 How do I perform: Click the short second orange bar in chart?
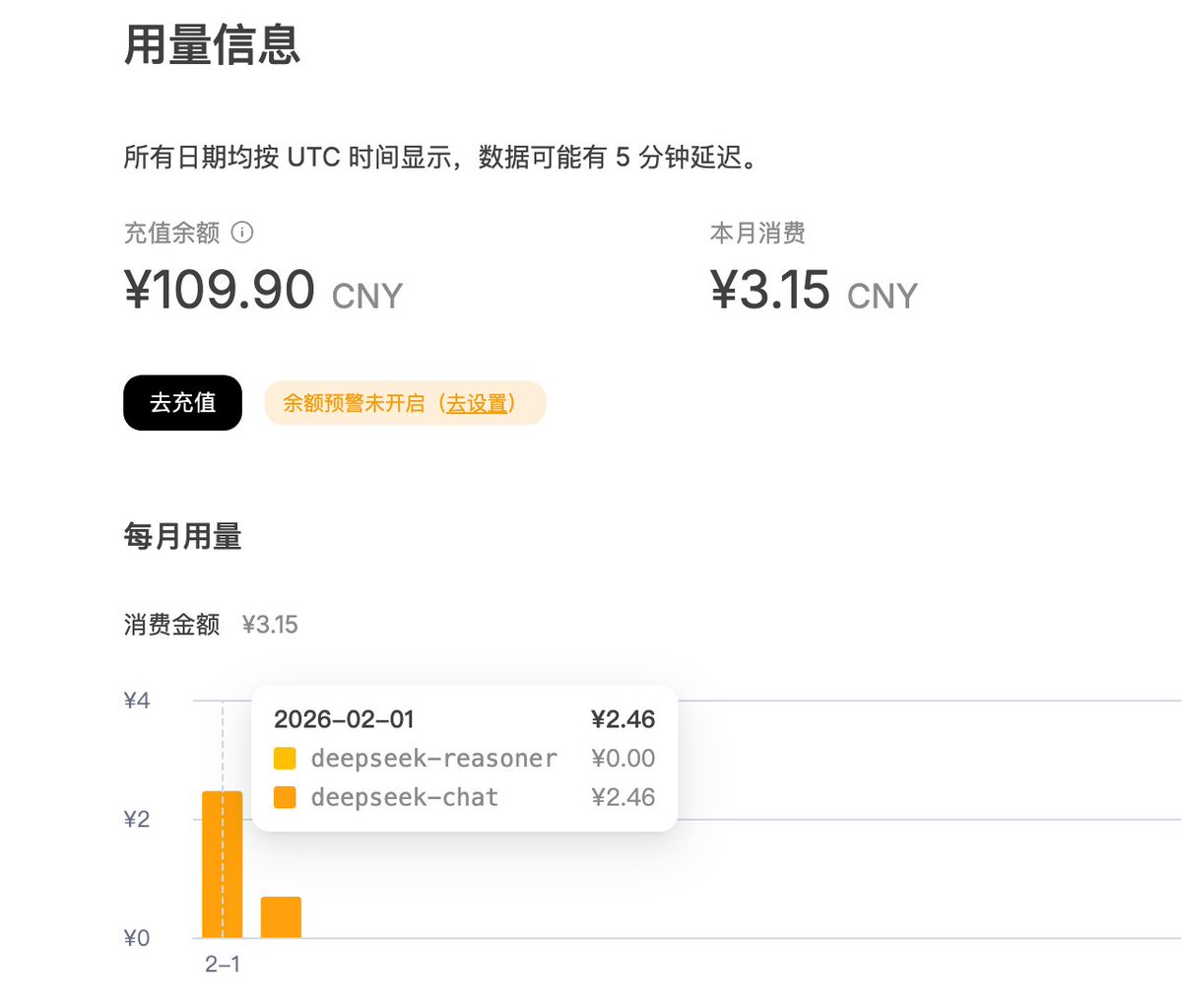click(x=281, y=917)
